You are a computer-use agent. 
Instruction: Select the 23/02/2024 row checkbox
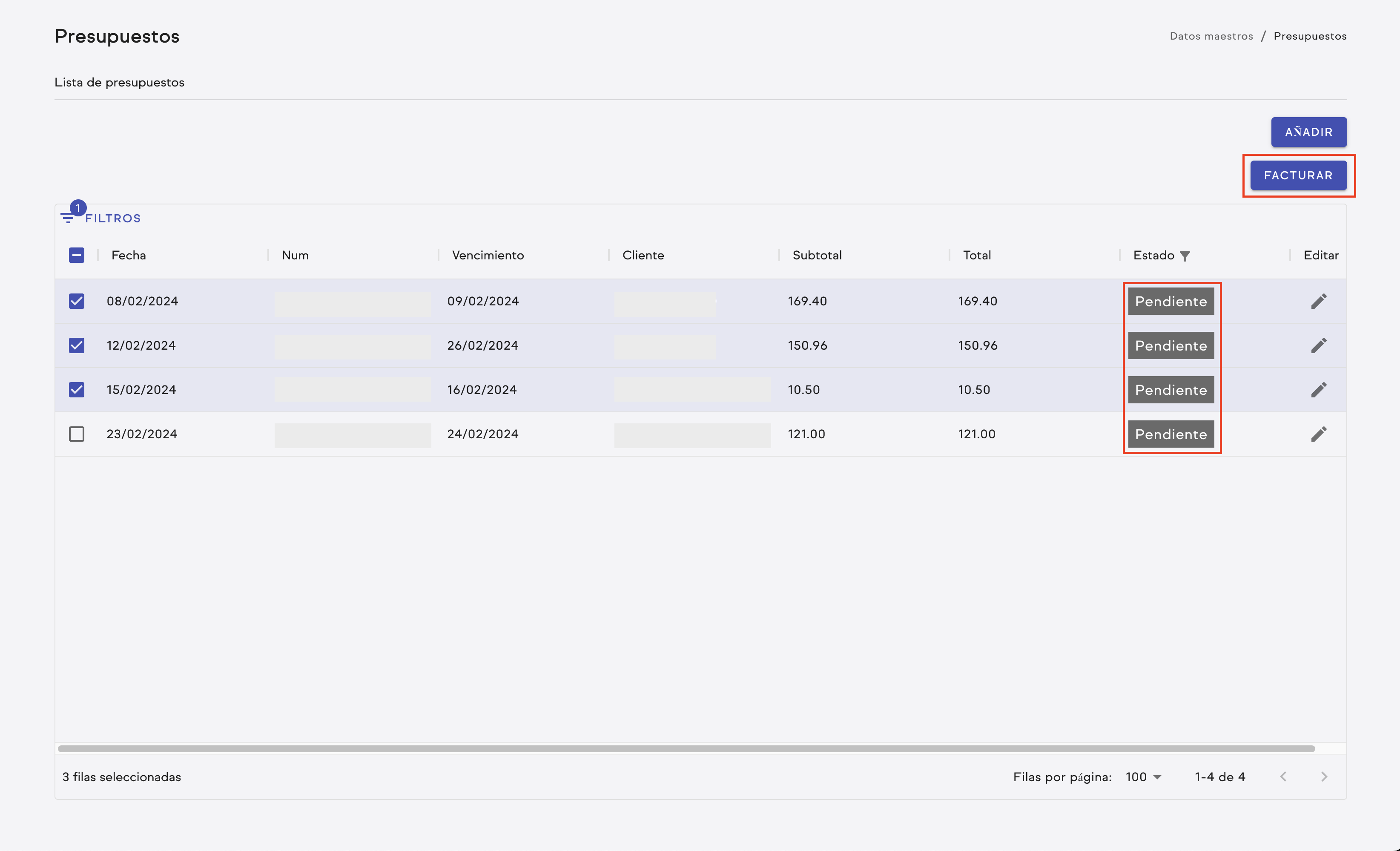click(x=77, y=434)
